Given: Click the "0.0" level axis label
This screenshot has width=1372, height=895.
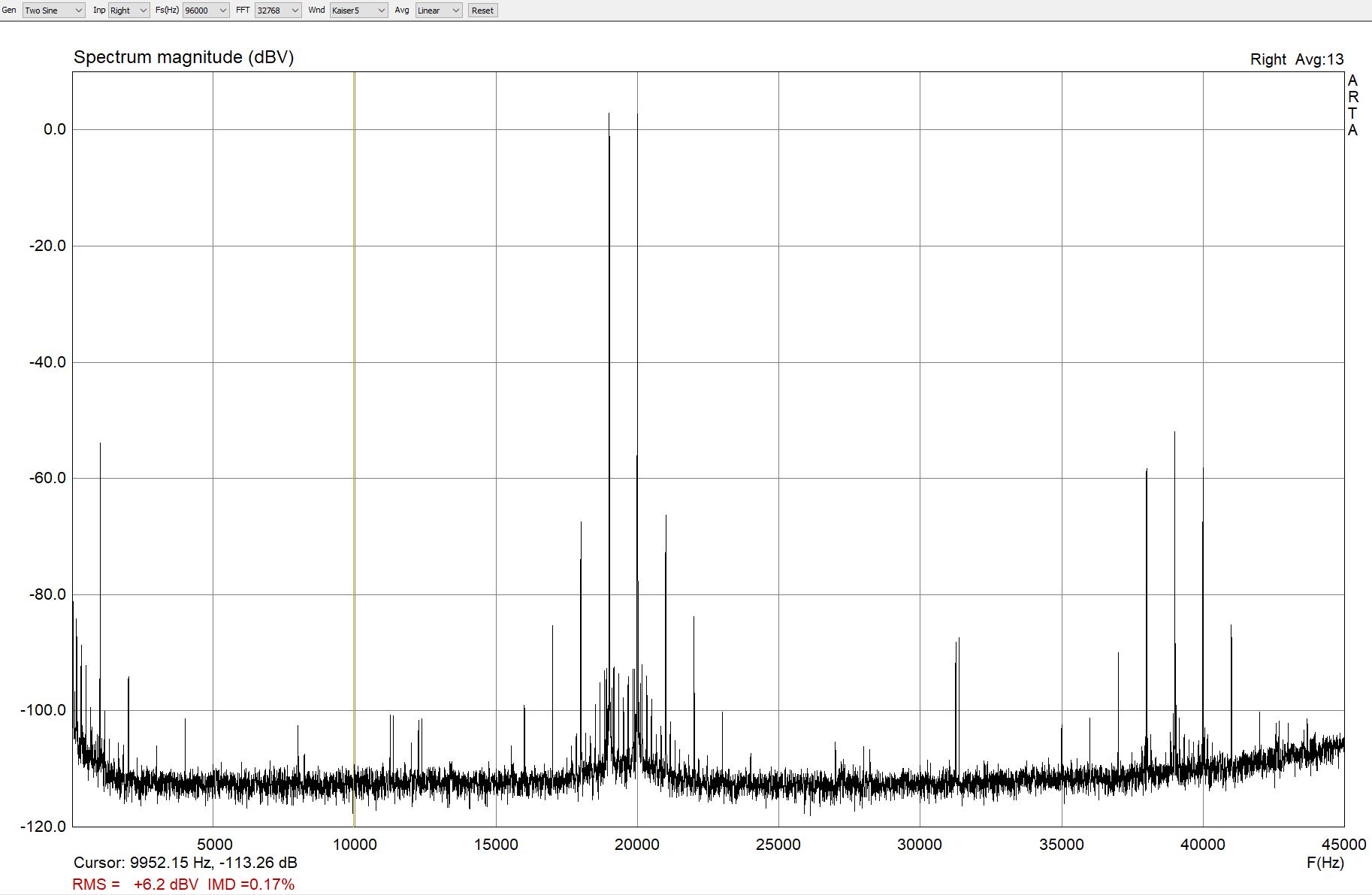Looking at the screenshot, I should pos(55,129).
